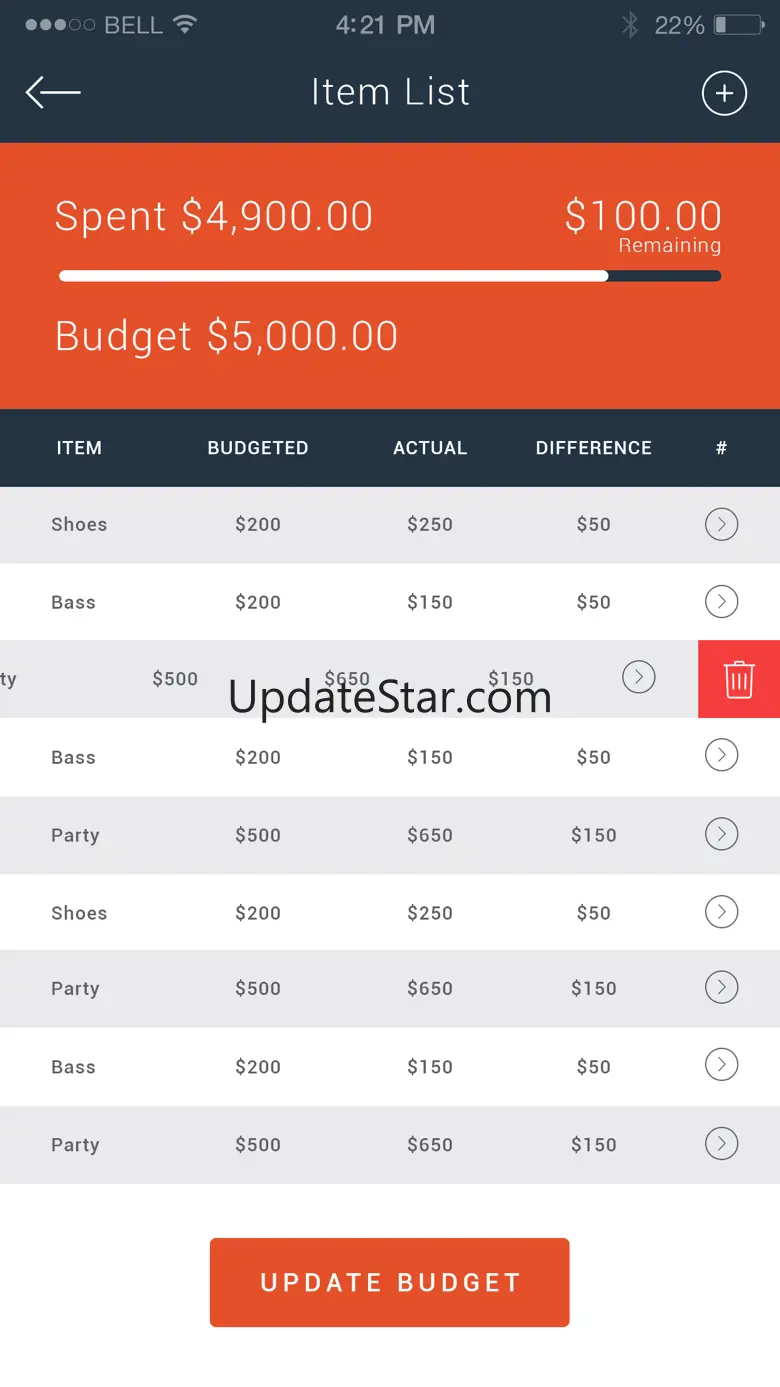The height and width of the screenshot is (1387, 780).
Task: Tap the battery icon in status bar
Action: (x=739, y=25)
